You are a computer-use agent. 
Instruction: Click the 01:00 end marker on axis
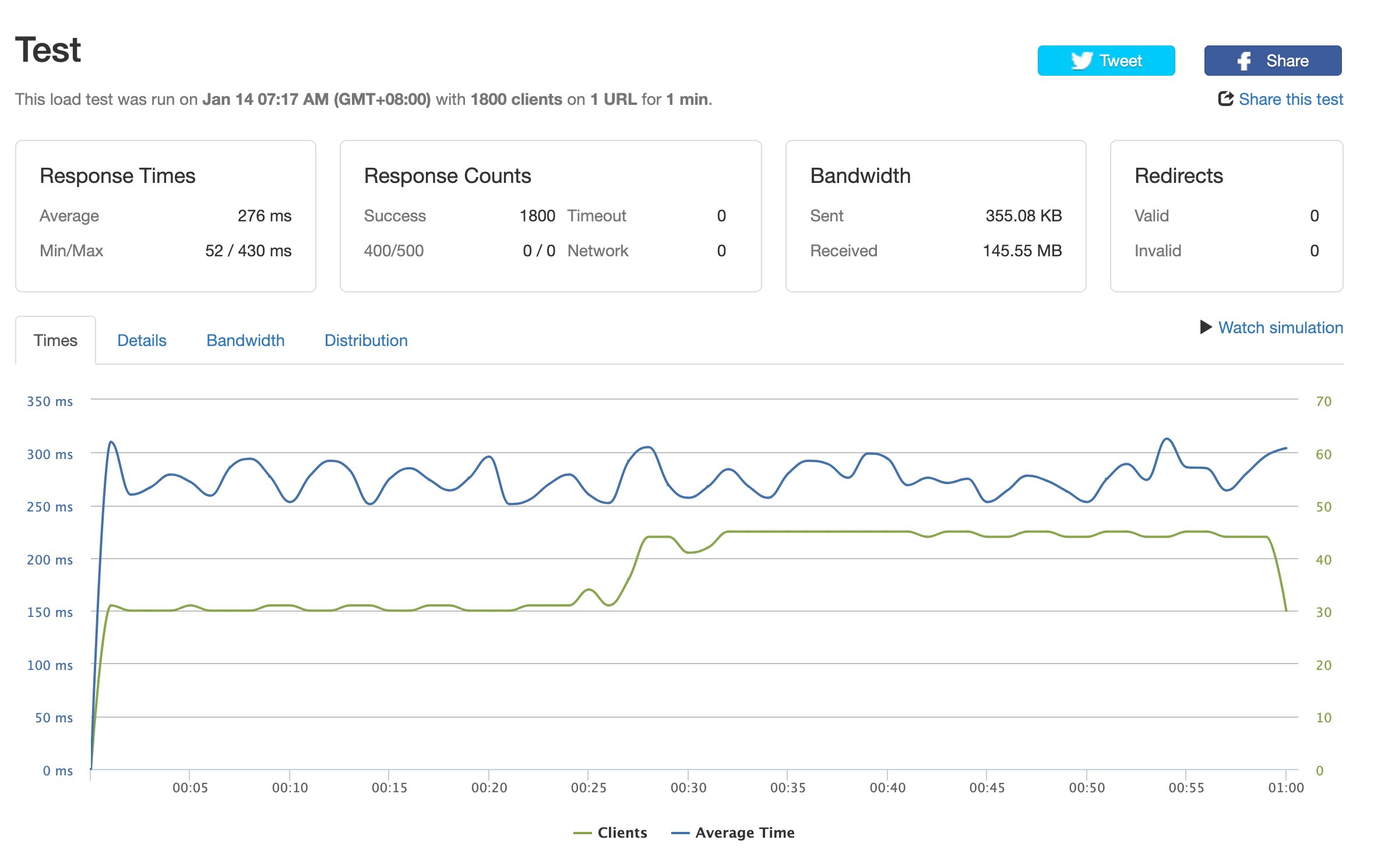(x=1286, y=788)
